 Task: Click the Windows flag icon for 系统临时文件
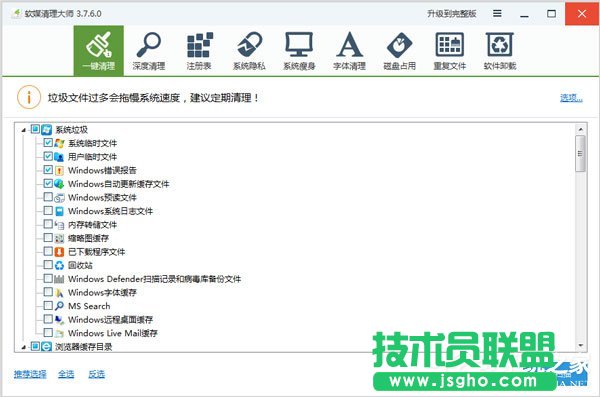coord(59,143)
